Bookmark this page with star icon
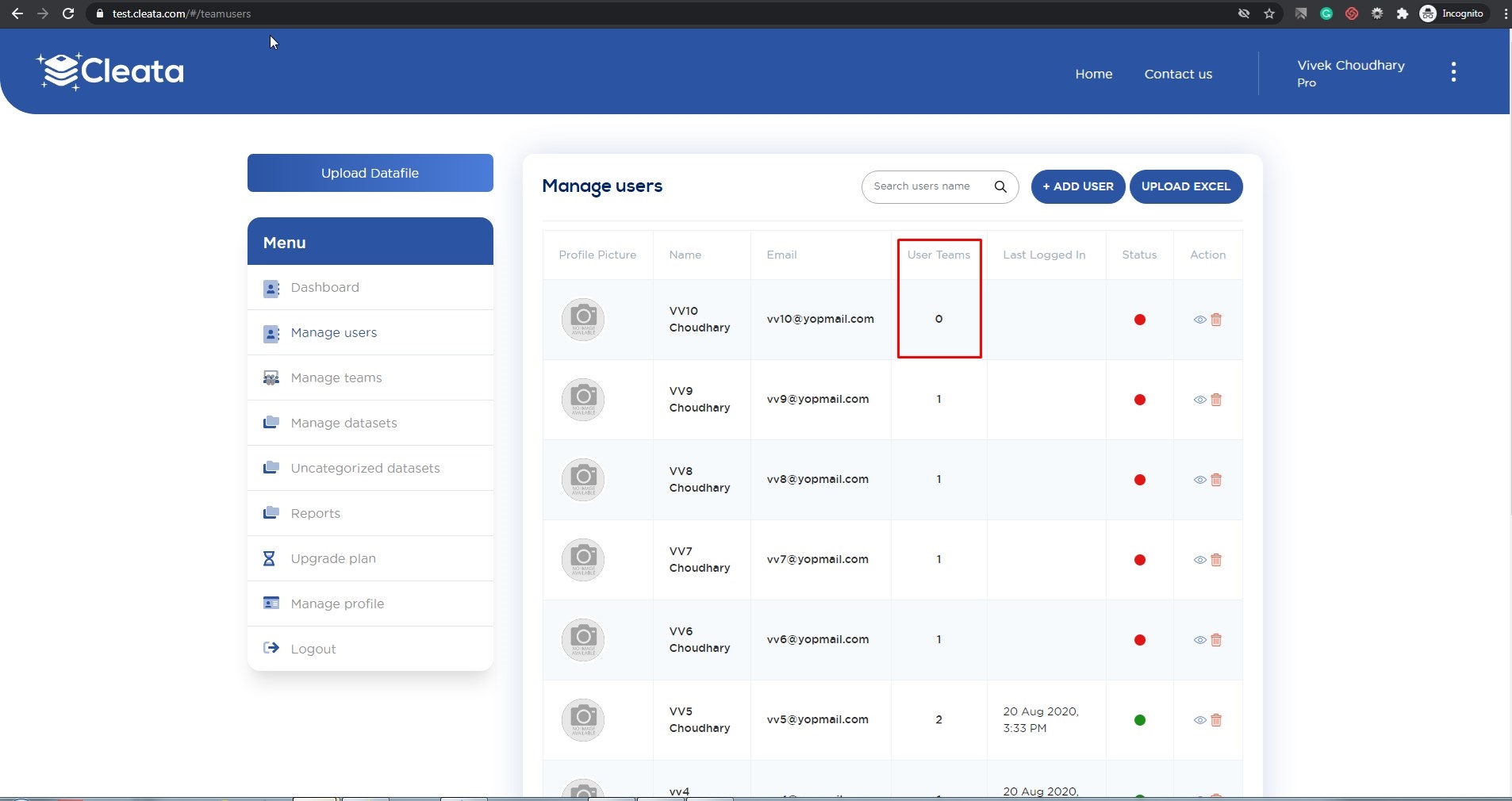 click(1269, 13)
